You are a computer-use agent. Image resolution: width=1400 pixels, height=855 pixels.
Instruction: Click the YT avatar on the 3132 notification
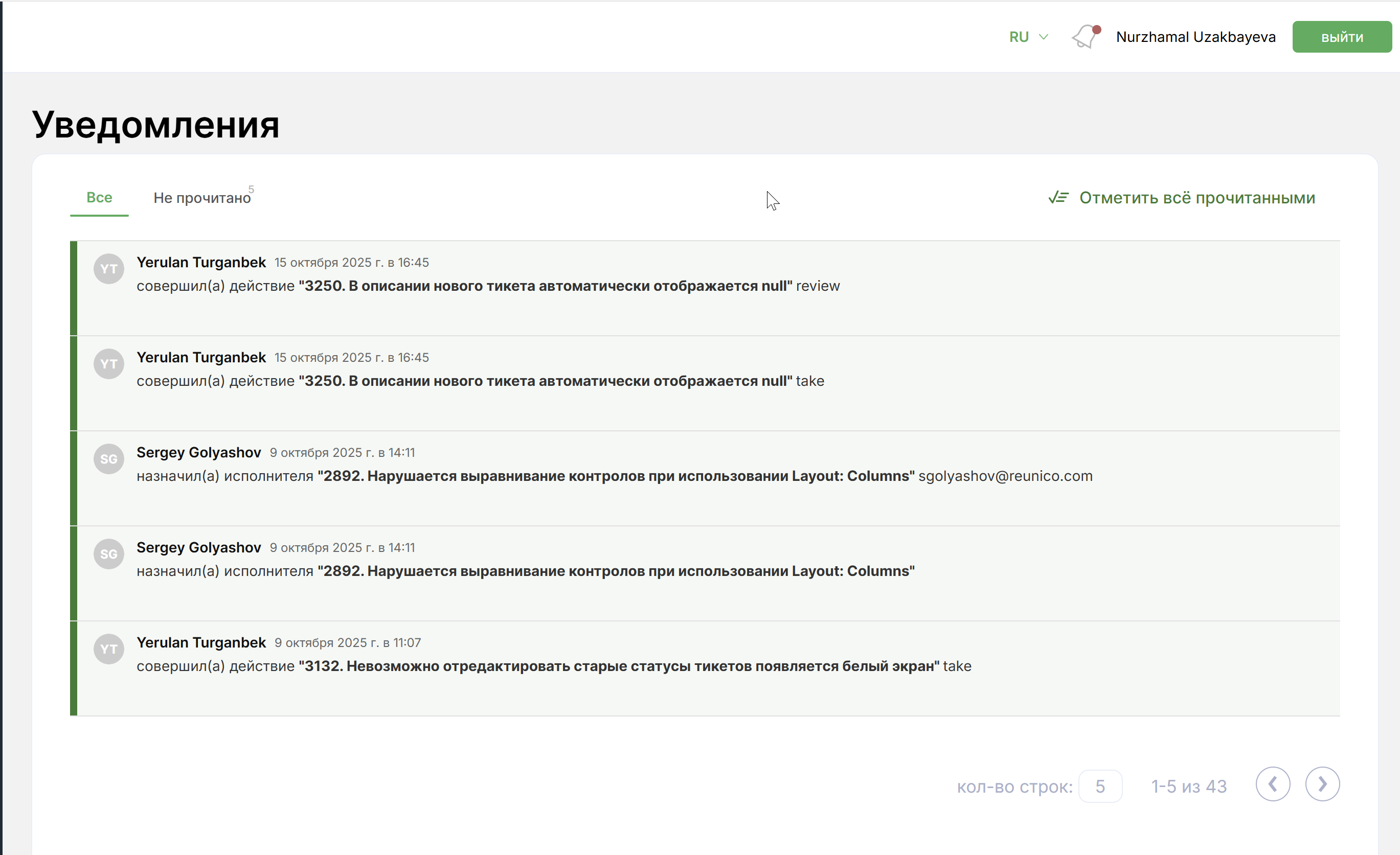[108, 649]
